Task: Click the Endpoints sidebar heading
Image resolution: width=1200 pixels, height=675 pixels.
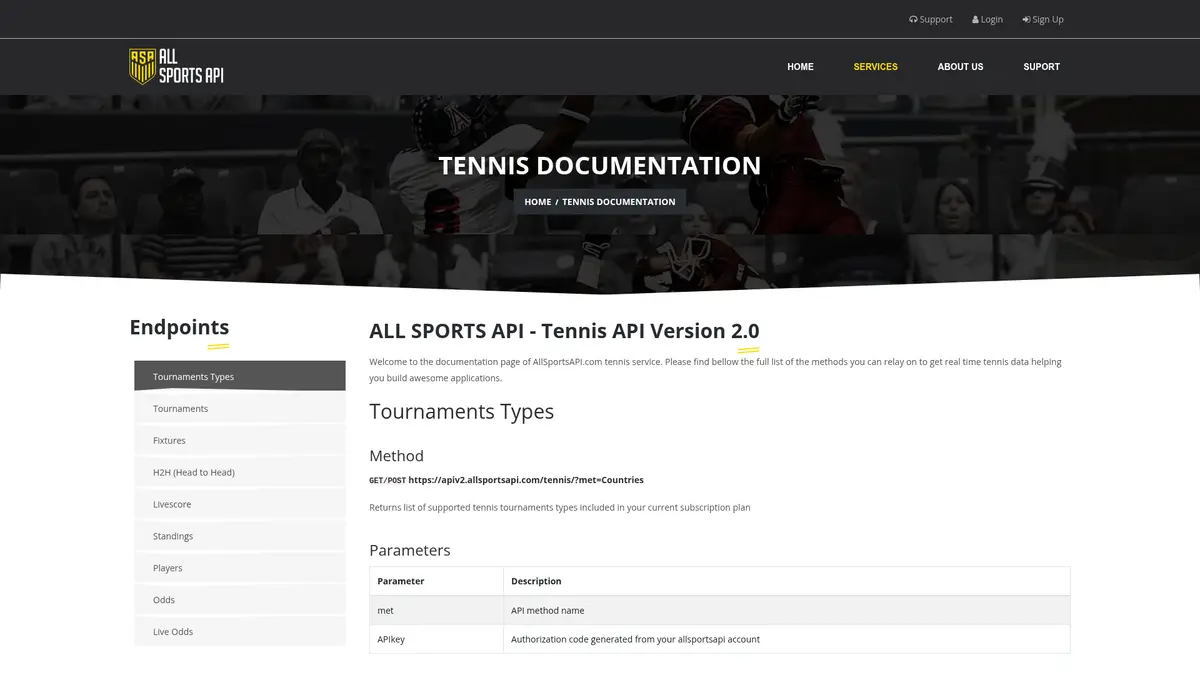Action: pyautogui.click(x=179, y=327)
